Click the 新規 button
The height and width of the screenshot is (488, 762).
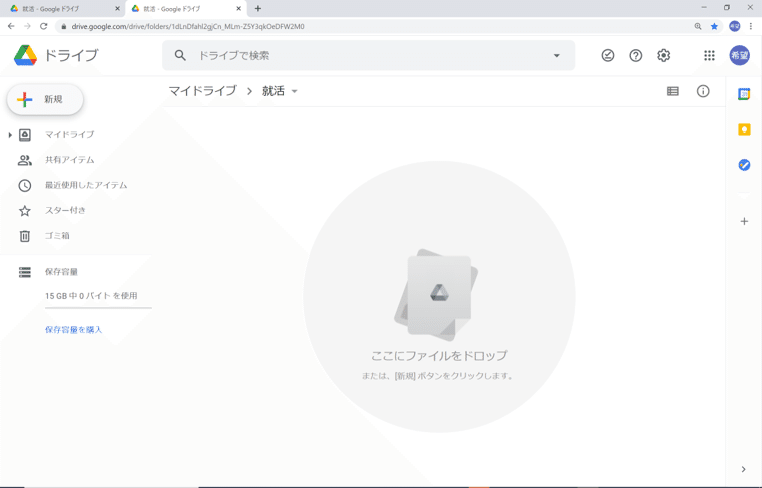click(45, 100)
